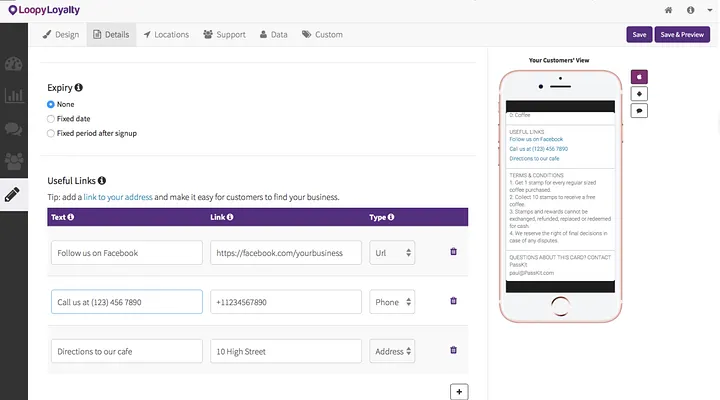
Task: Open the dashboard palette icon in sidebar
Action: pos(13,64)
